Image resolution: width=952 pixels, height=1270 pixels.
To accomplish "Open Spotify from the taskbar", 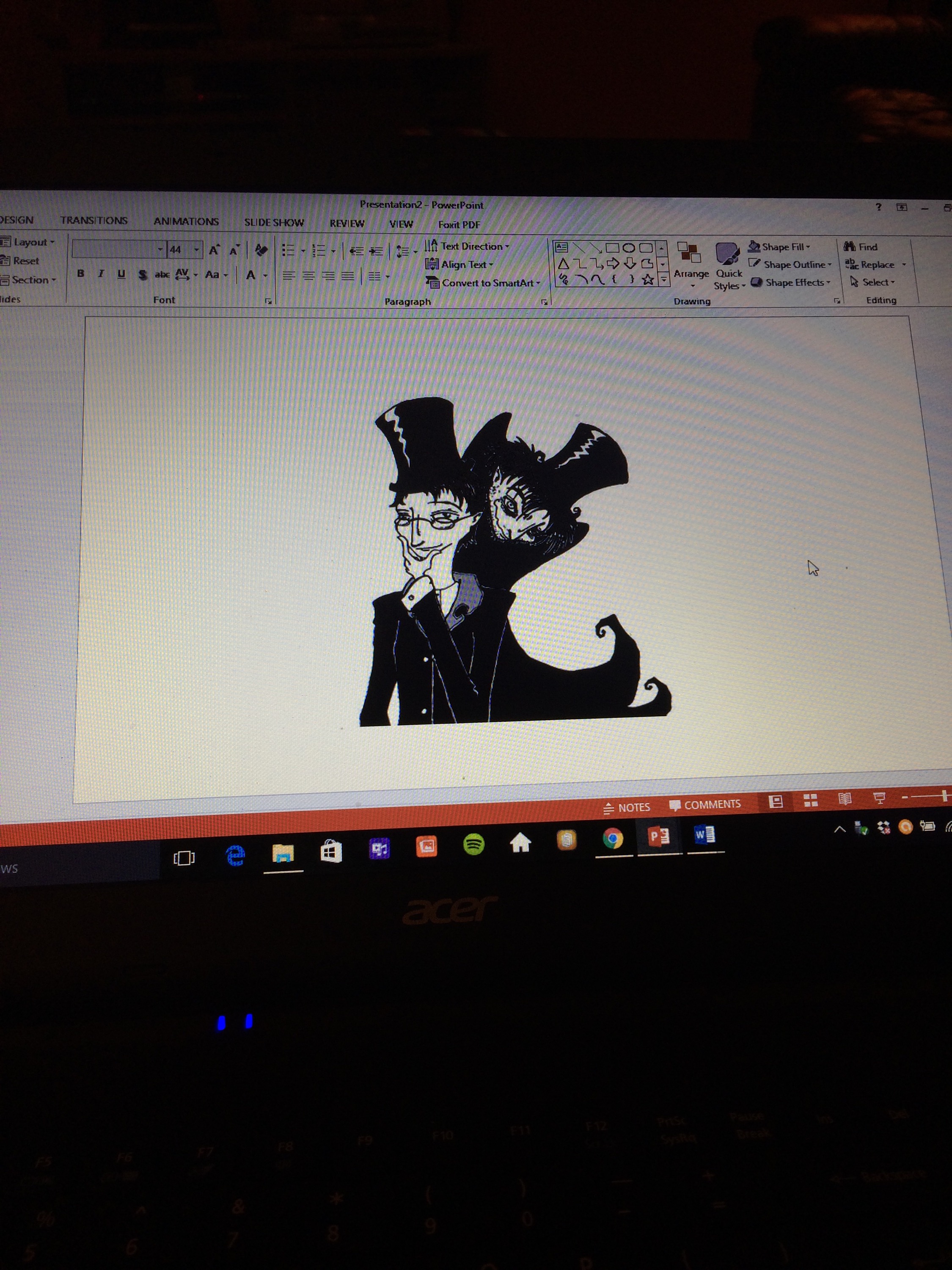I will 473,844.
